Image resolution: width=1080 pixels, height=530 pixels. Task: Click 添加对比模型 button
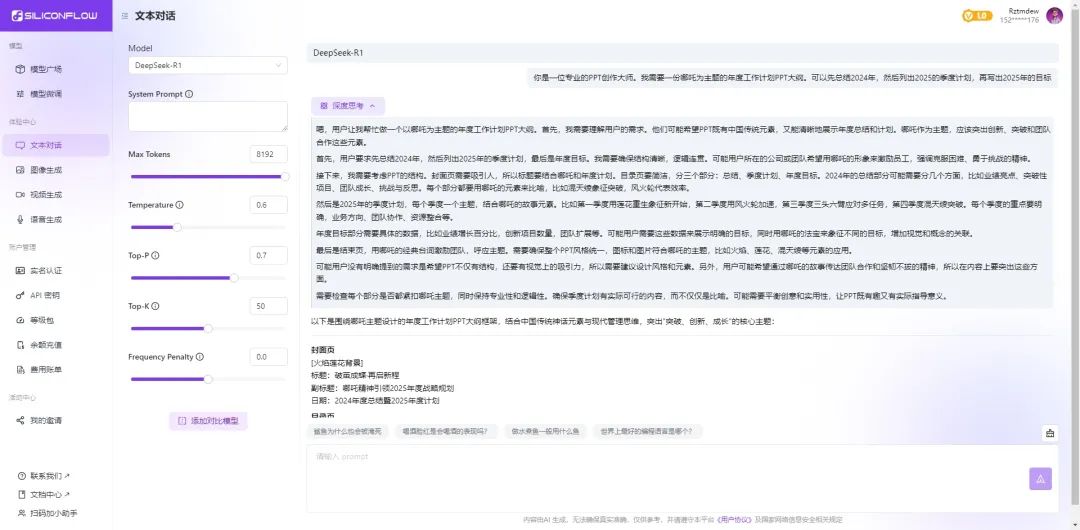[208, 420]
